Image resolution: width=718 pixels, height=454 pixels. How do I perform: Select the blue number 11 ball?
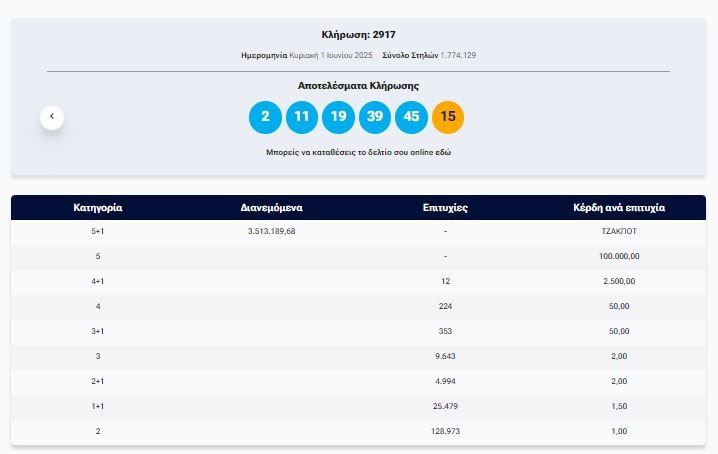(302, 117)
